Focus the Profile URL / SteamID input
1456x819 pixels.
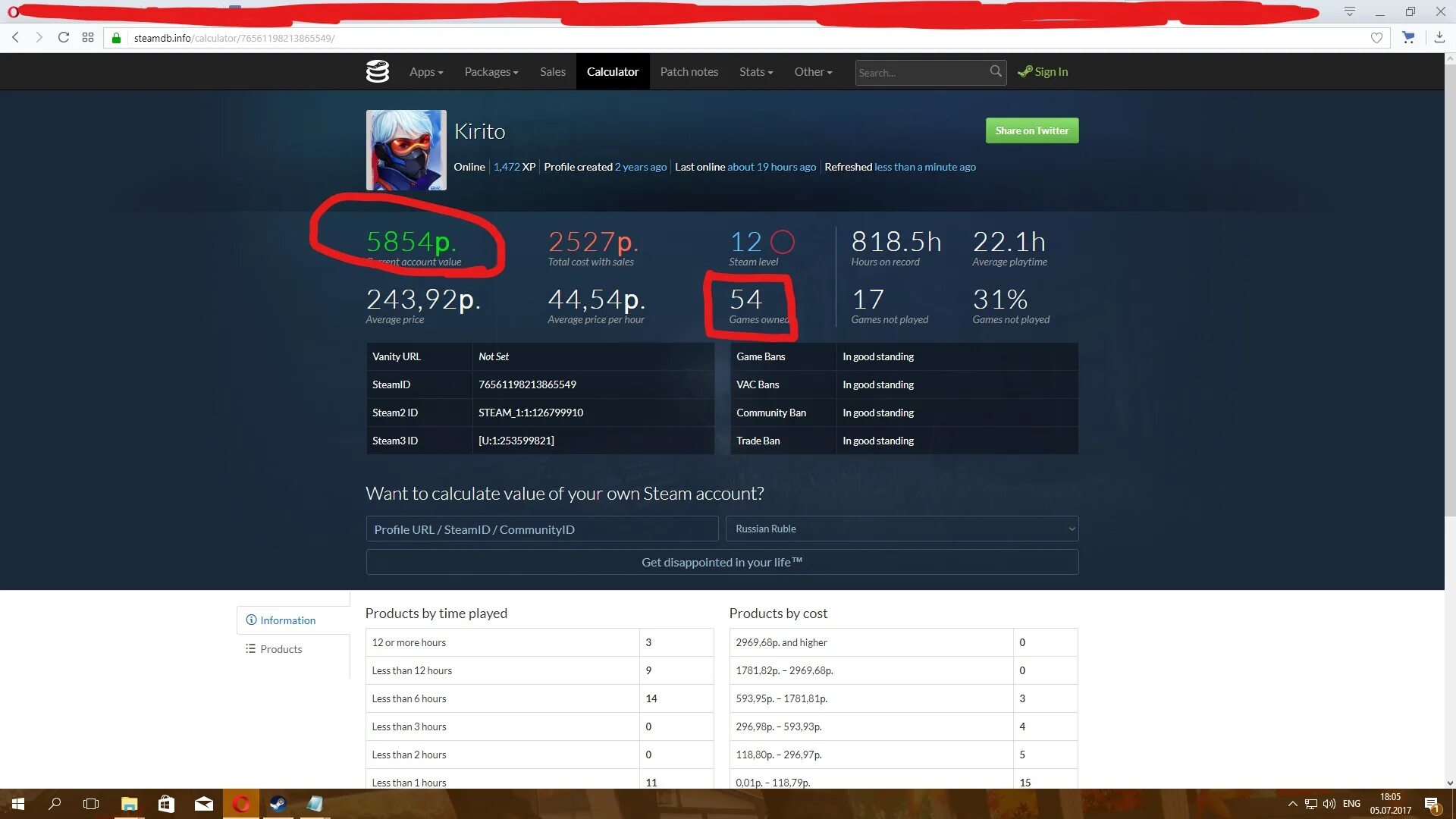click(x=541, y=529)
